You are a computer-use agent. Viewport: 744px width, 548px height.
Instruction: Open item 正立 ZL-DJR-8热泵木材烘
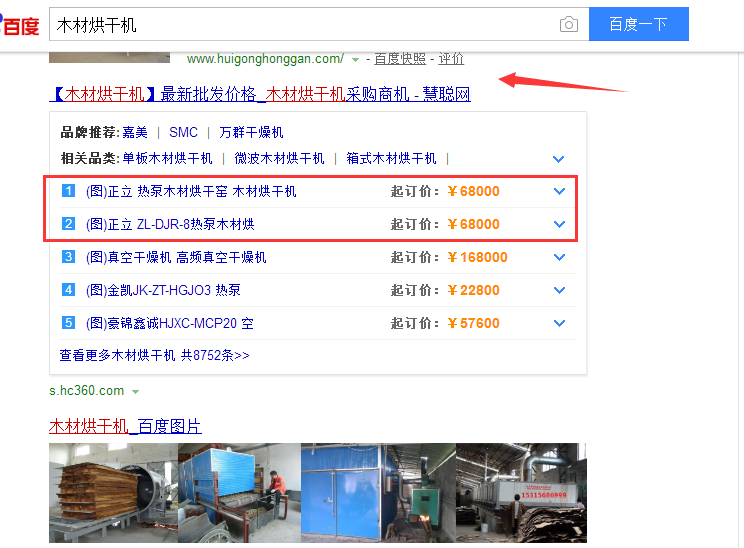170,224
